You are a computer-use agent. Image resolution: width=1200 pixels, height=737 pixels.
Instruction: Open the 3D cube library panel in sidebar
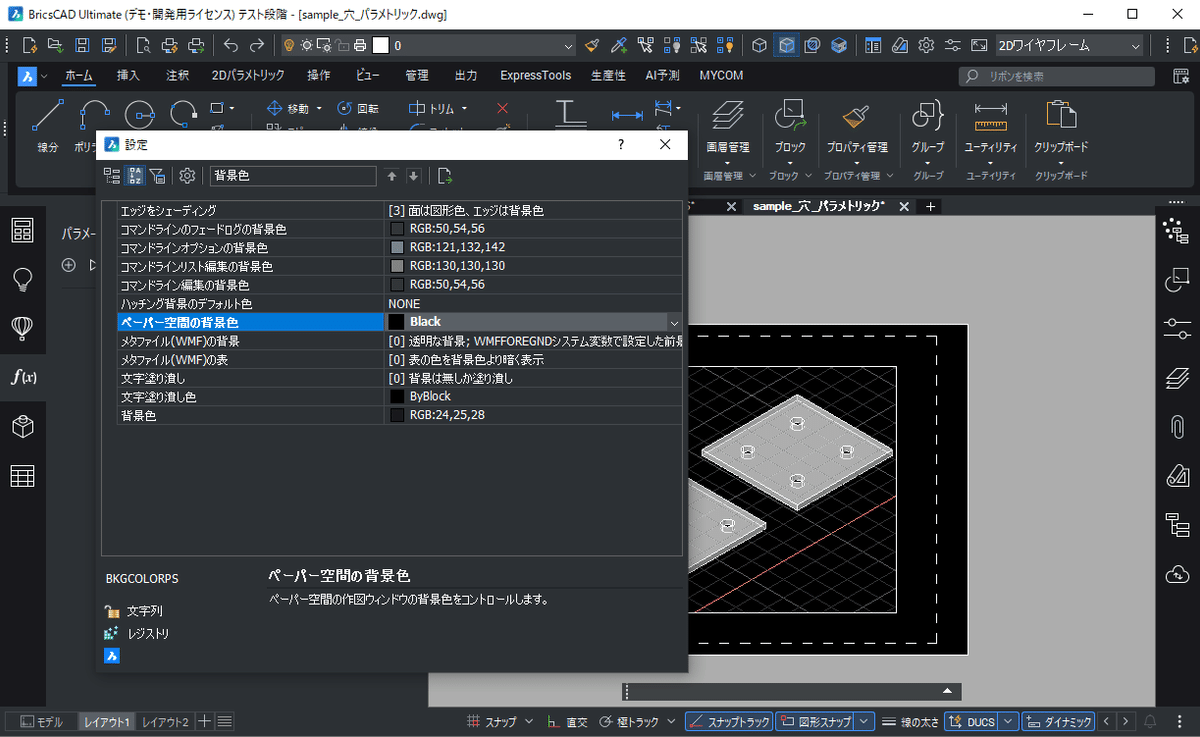click(x=23, y=427)
